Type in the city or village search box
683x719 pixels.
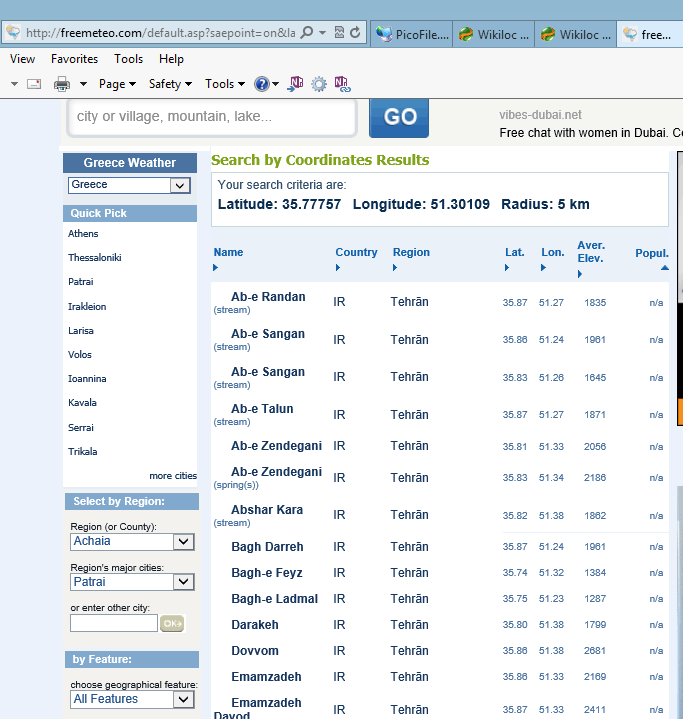(211, 117)
